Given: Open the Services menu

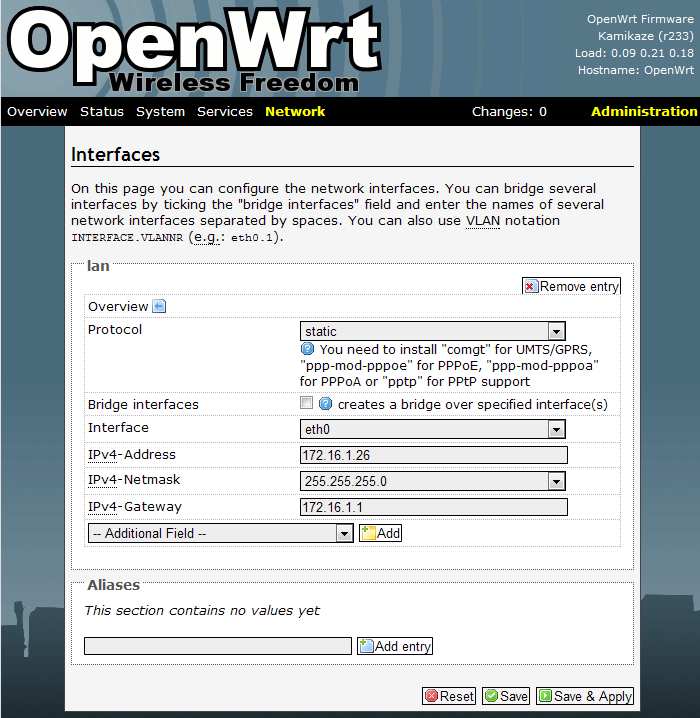Looking at the screenshot, I should (225, 111).
